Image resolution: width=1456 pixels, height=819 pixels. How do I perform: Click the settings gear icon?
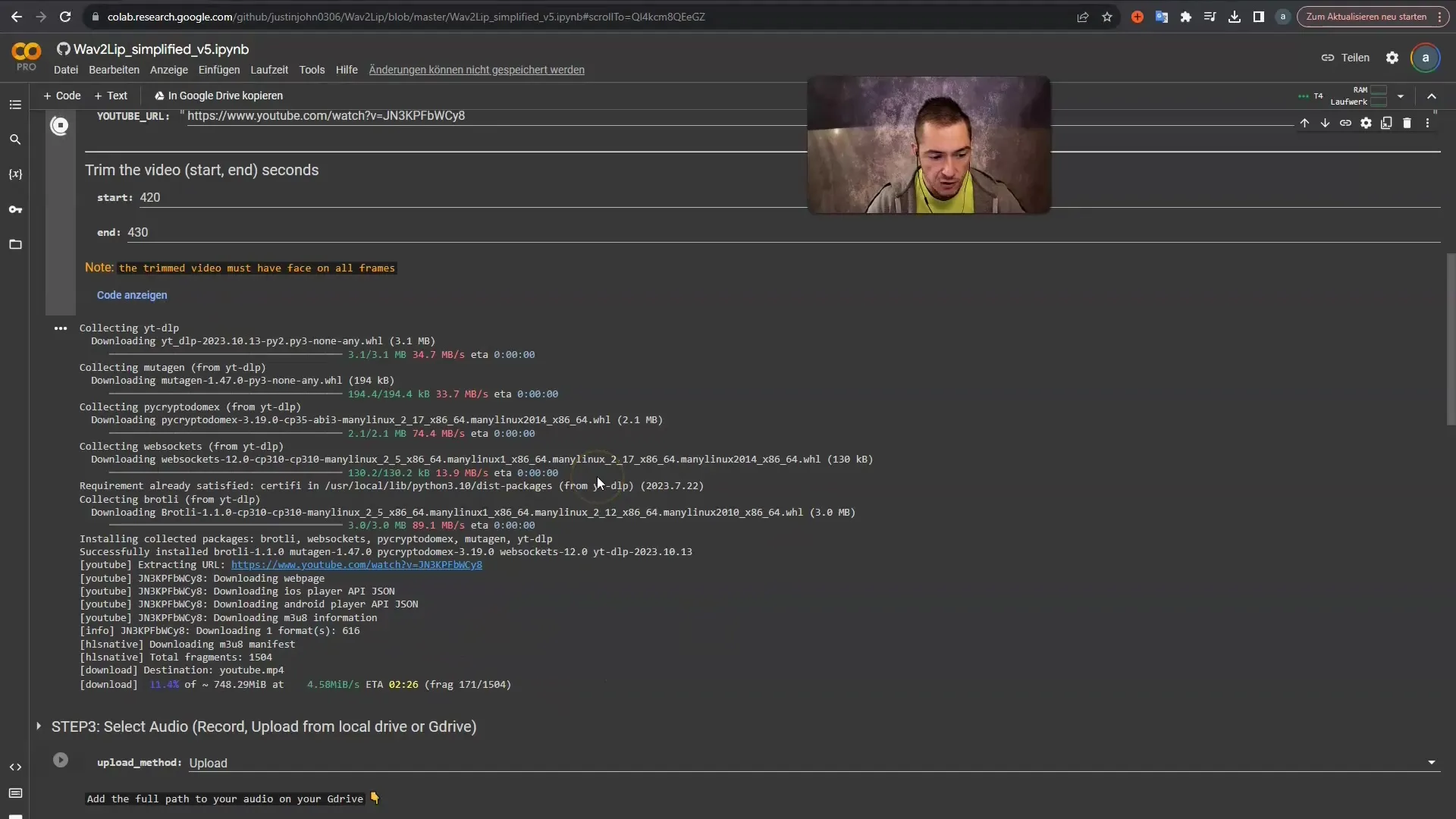[1392, 57]
